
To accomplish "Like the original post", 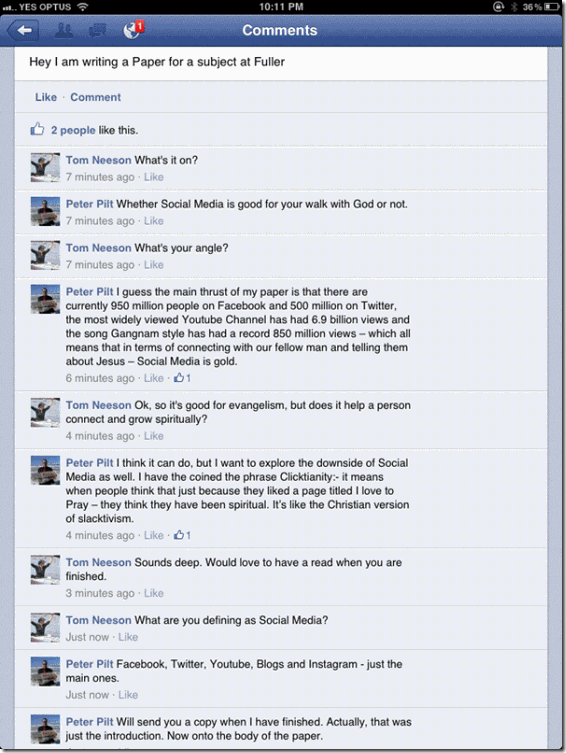I will (x=46, y=97).
